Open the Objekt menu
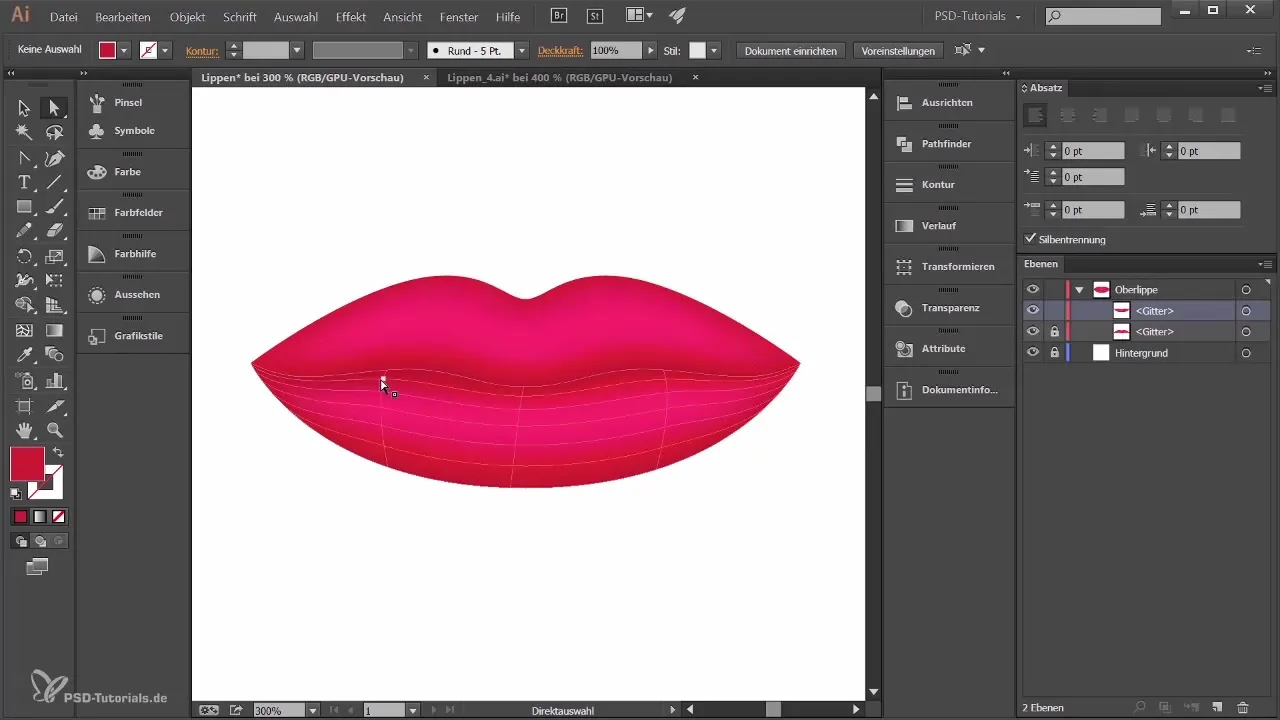1280x720 pixels. (x=188, y=17)
